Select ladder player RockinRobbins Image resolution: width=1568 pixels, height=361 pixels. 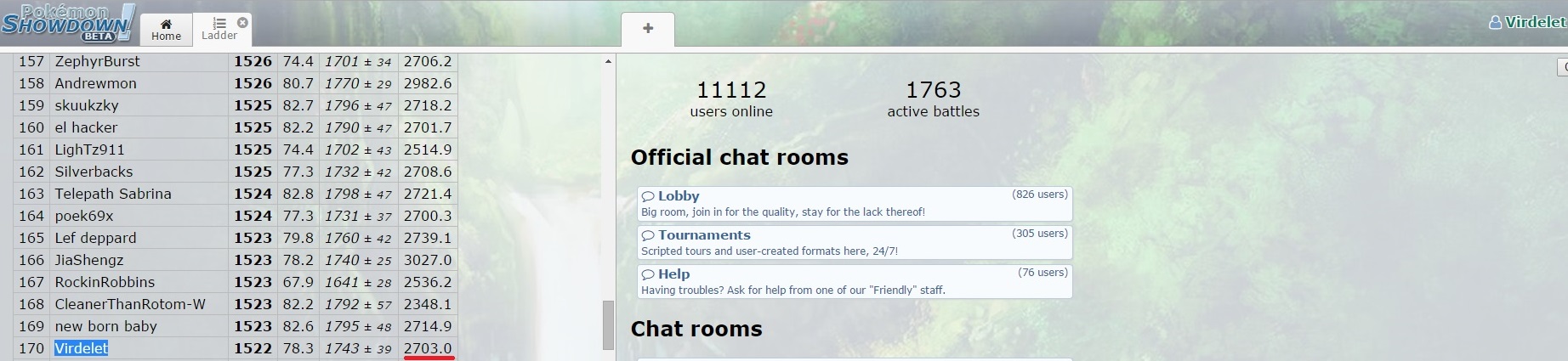click(x=105, y=282)
